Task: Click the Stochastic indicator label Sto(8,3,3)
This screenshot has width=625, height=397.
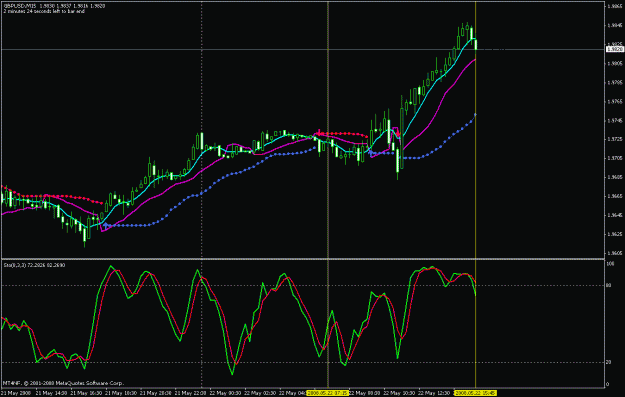Action: click(x=15, y=265)
